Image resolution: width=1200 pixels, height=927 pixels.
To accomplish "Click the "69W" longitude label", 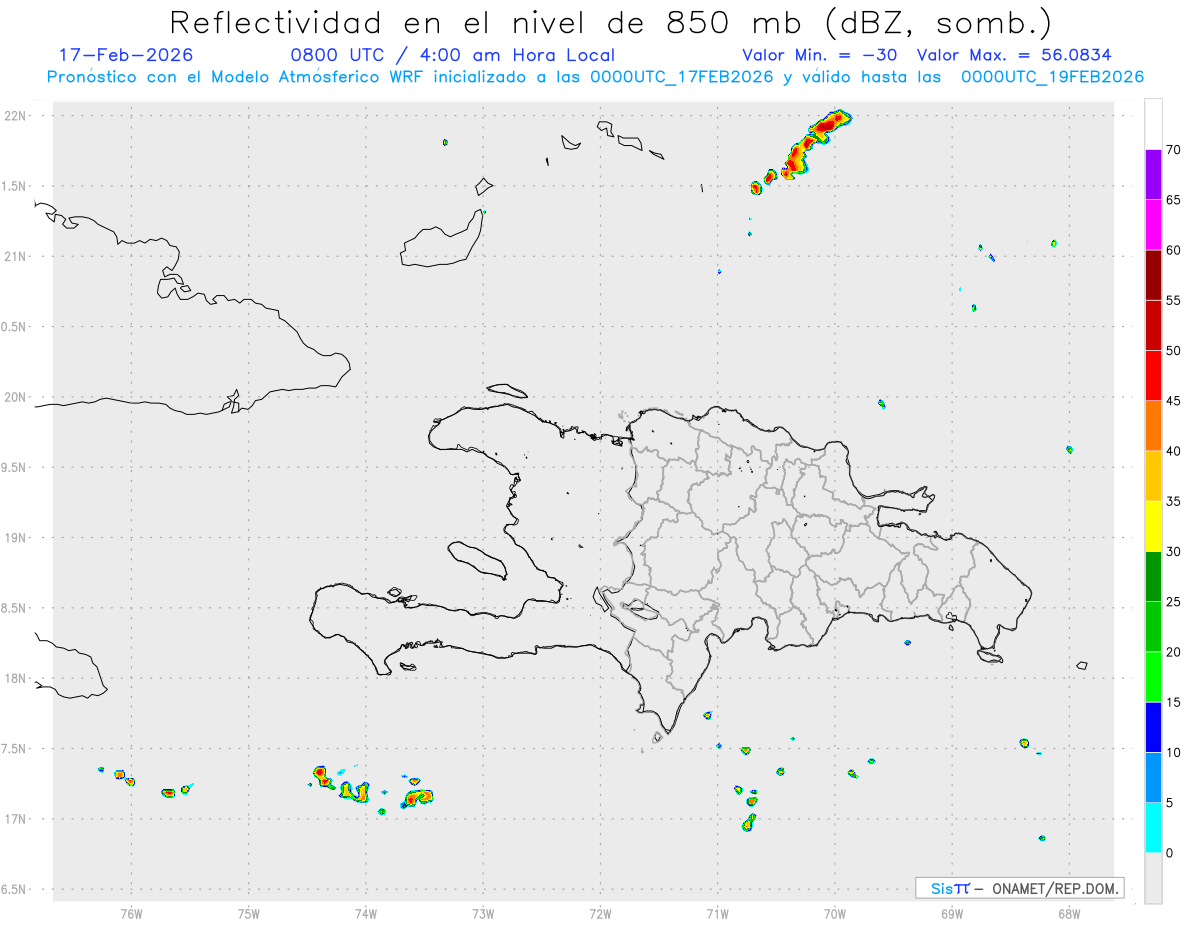I will (x=952, y=913).
